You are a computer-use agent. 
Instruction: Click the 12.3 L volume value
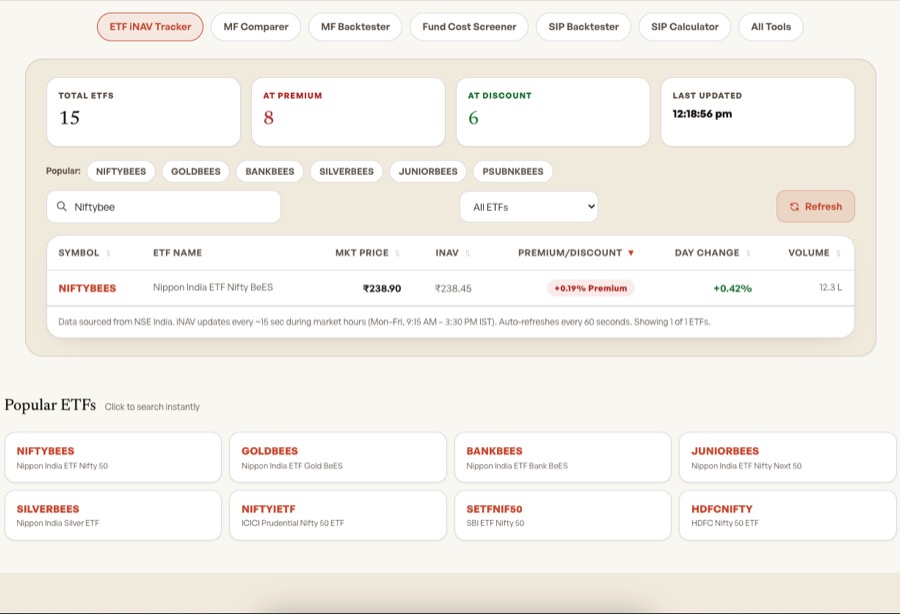[x=831, y=287]
